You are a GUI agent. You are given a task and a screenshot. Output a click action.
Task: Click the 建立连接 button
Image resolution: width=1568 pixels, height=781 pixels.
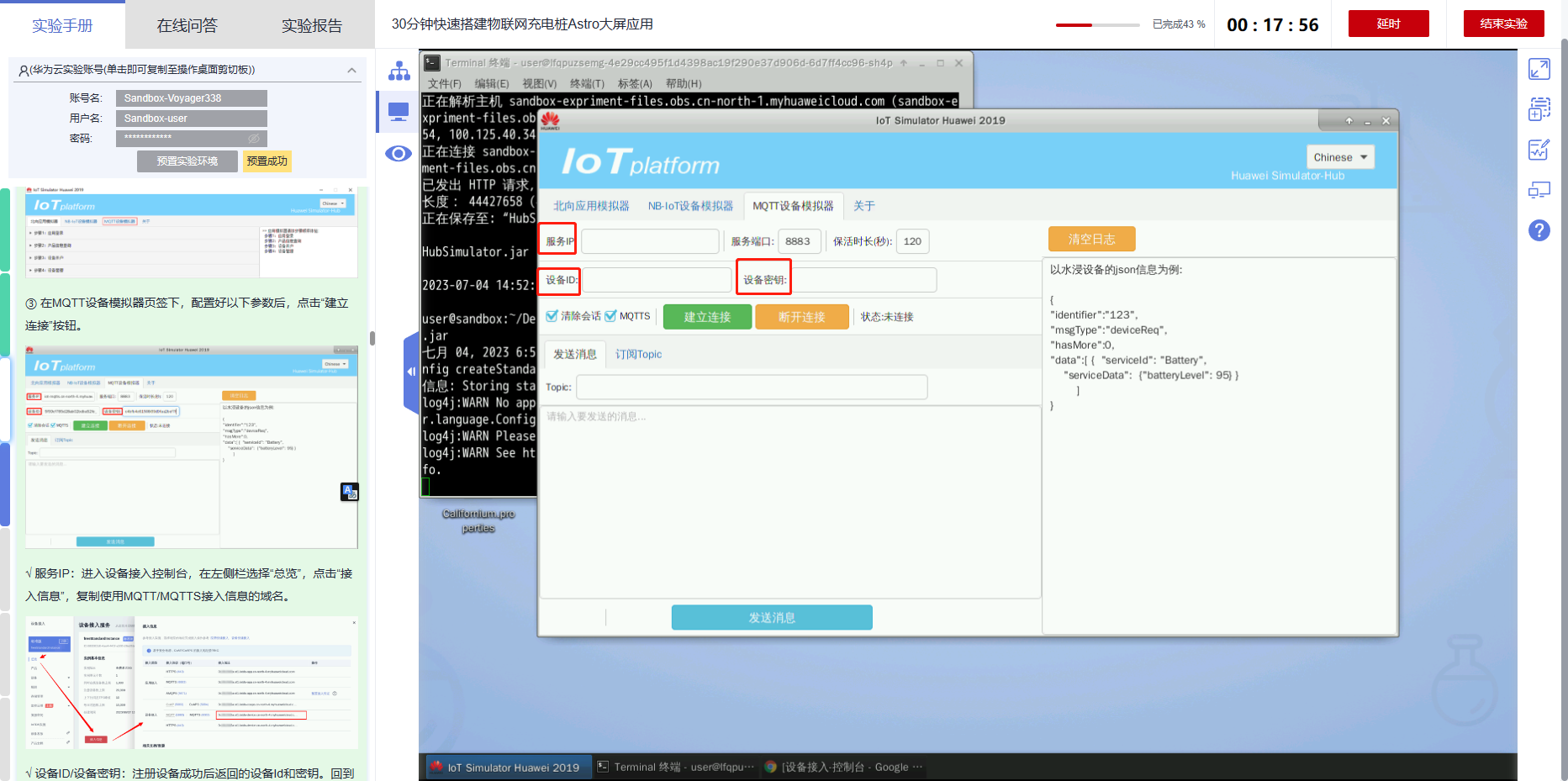707,317
